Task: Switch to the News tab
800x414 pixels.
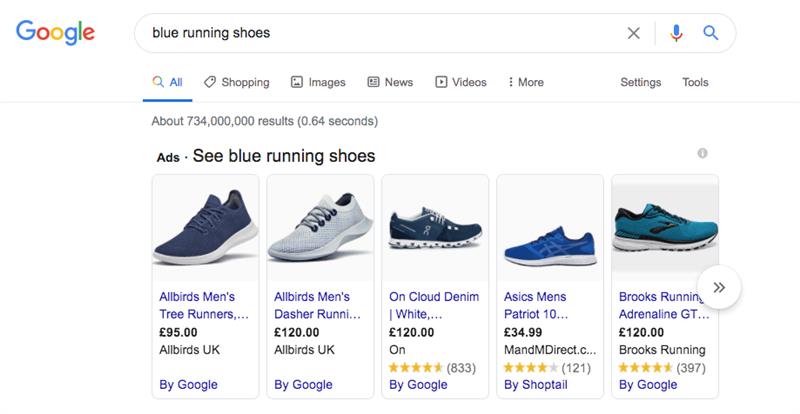Action: [x=390, y=82]
